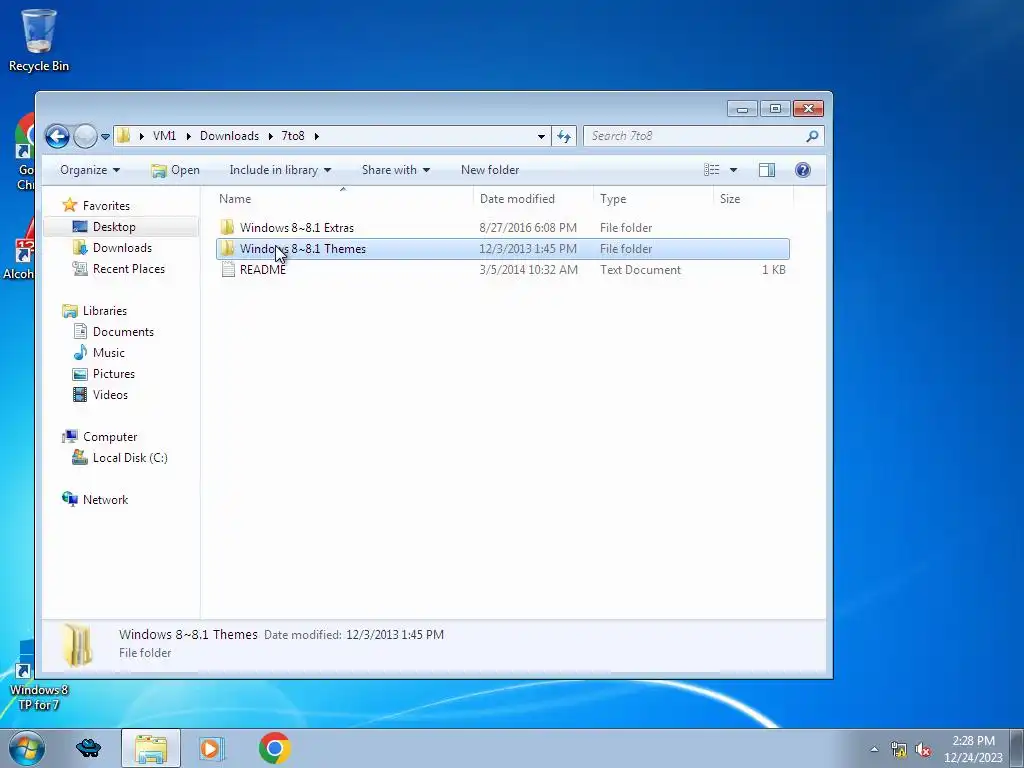1024x768 pixels.
Task: Change view with the view icon
Action: coord(712,170)
